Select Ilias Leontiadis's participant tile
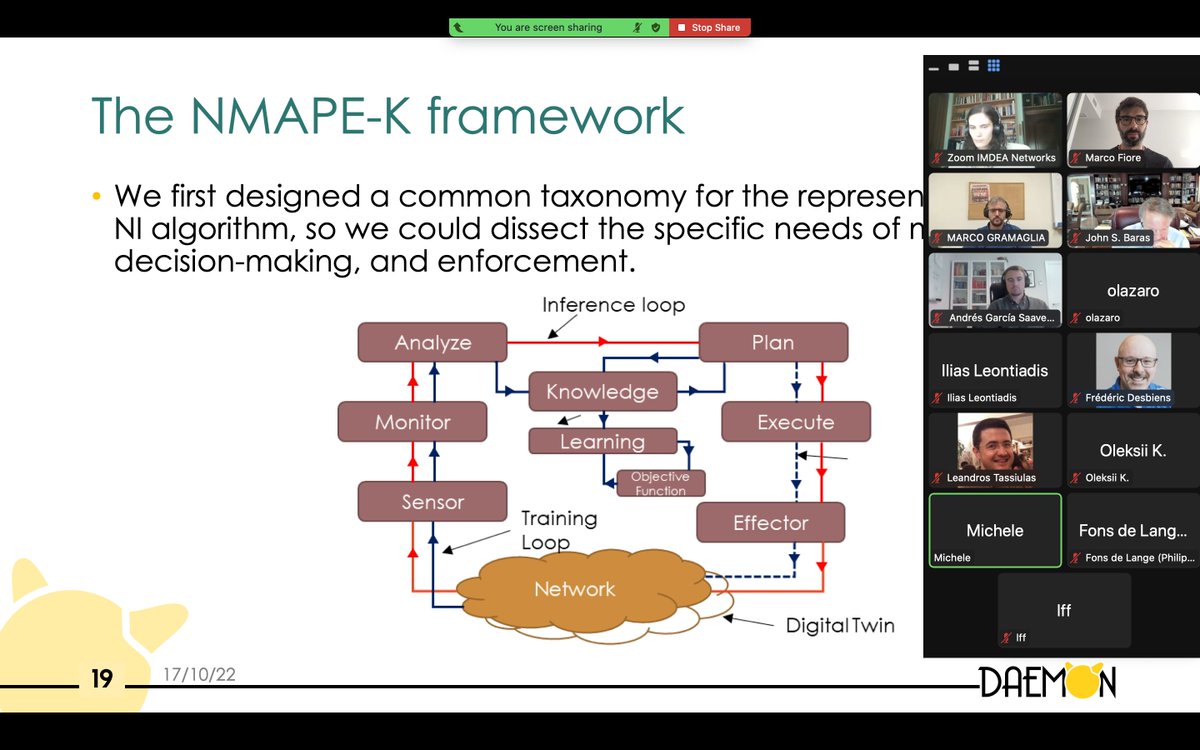Viewport: 1200px width, 750px height. (996, 370)
